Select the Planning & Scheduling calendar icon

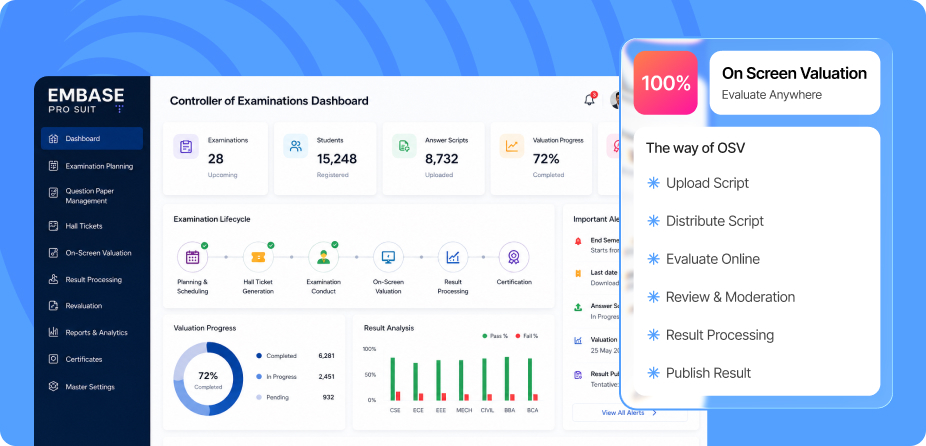193,257
